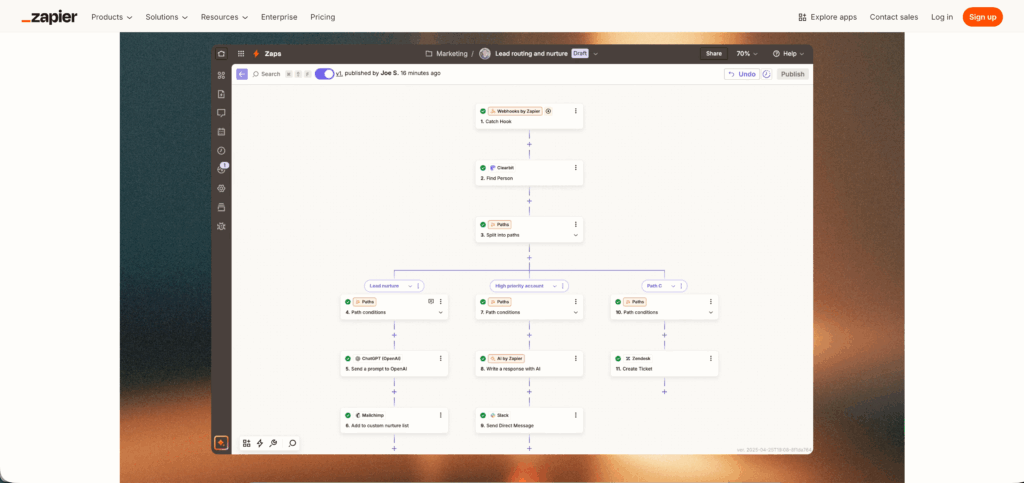The image size is (1024, 483).
Task: Click the lightning bolt icon in bottom toolbar
Action: click(x=260, y=443)
